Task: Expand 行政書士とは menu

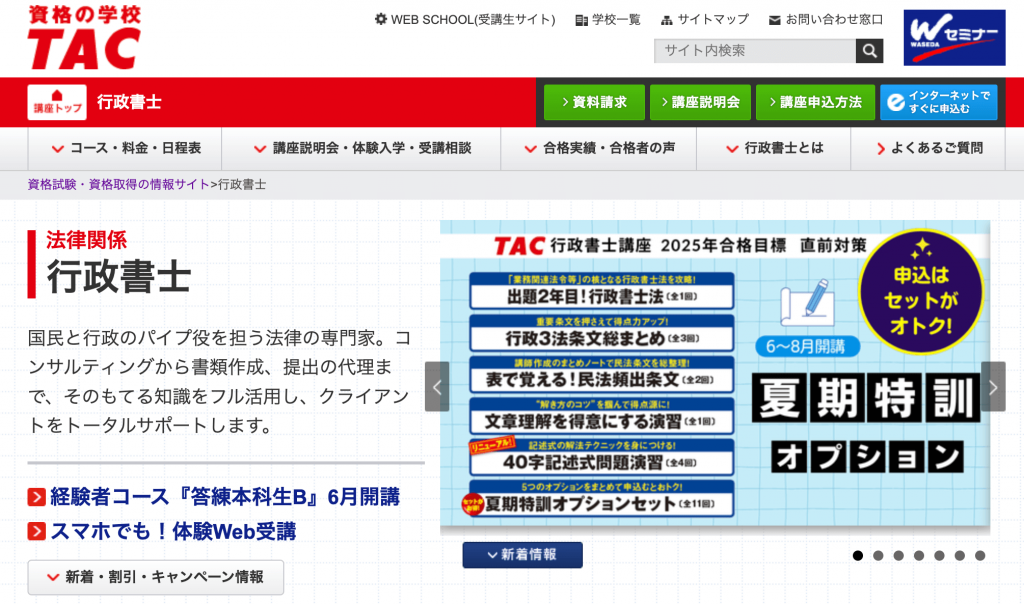Action: coord(774,148)
